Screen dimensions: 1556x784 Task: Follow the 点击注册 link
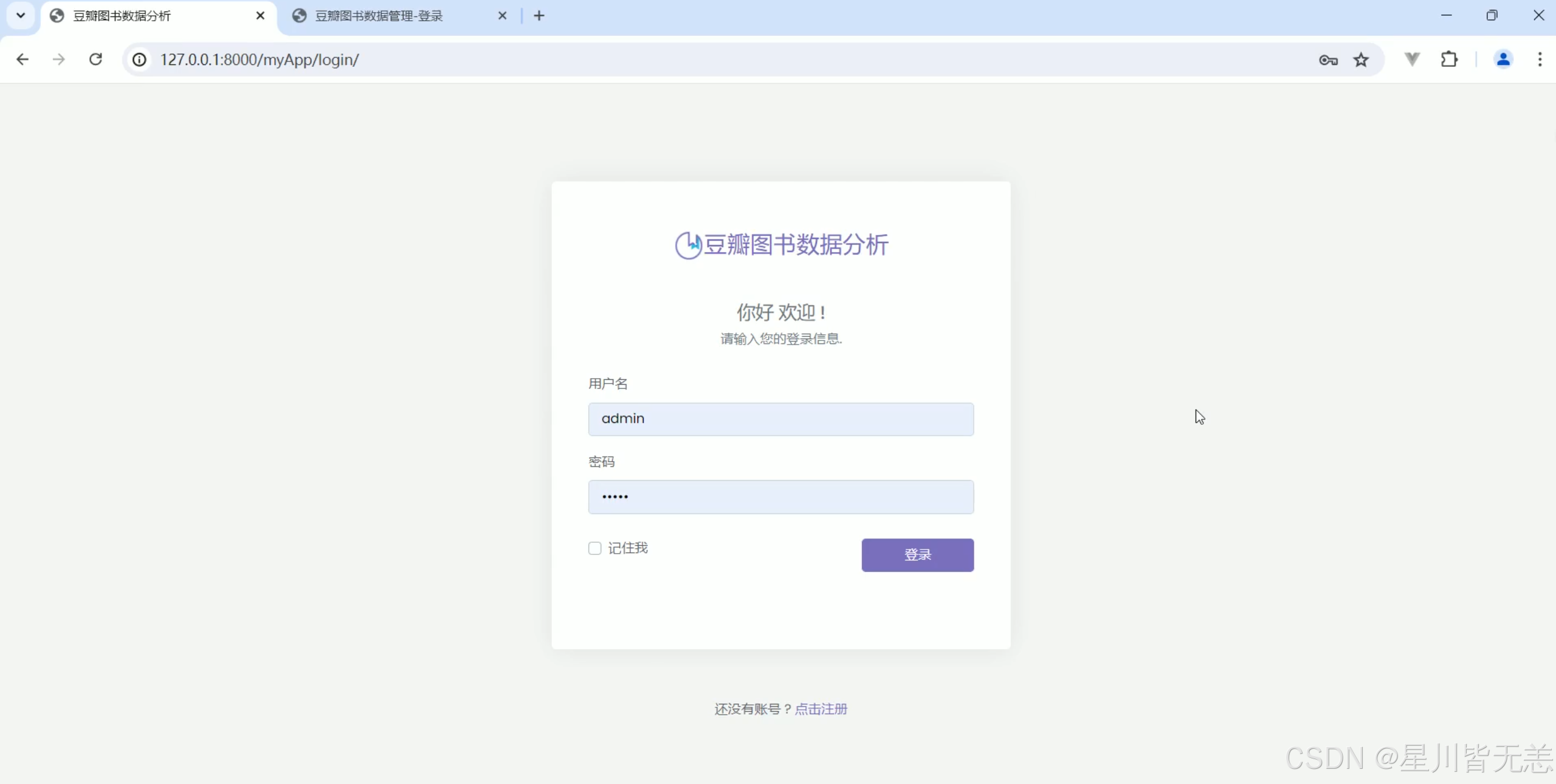(821, 709)
